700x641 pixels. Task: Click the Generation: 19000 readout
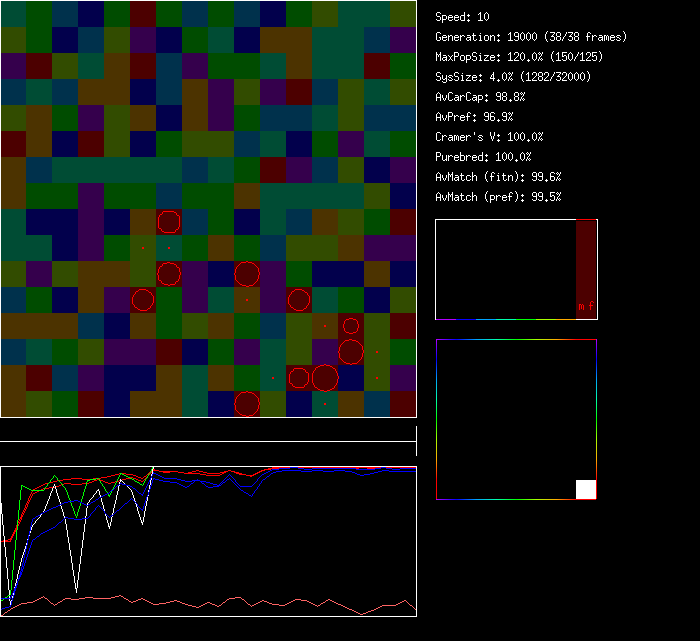click(531, 37)
